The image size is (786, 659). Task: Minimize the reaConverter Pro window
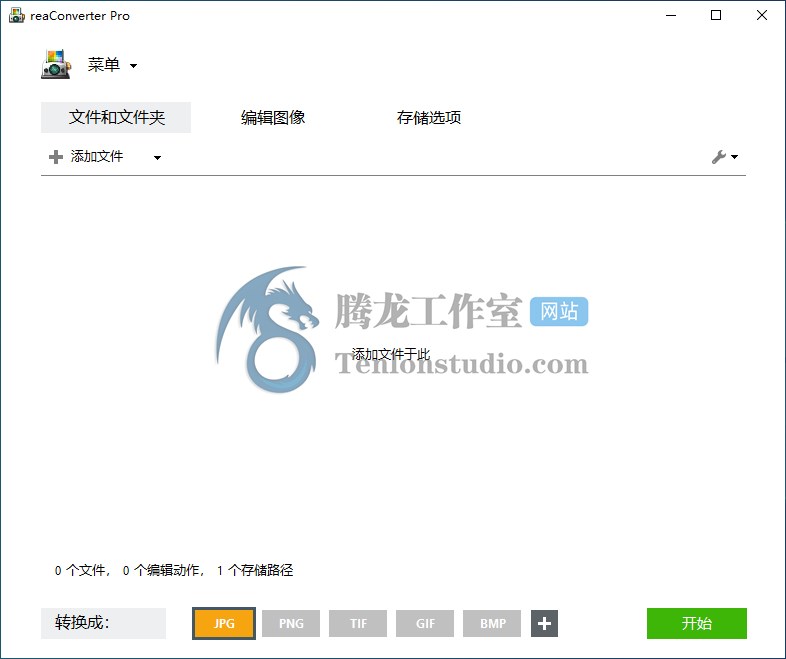point(671,15)
